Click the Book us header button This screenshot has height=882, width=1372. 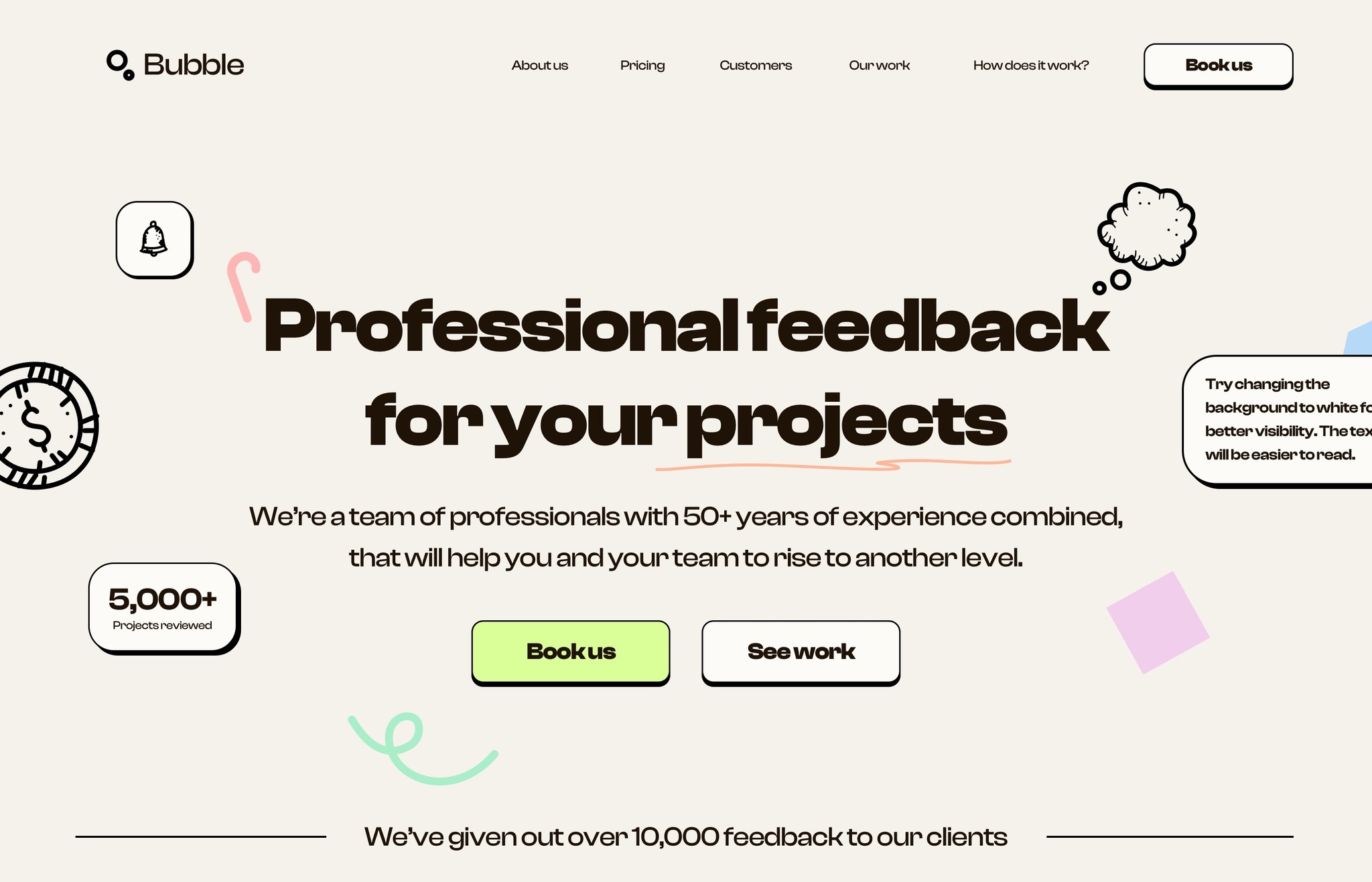(1218, 64)
